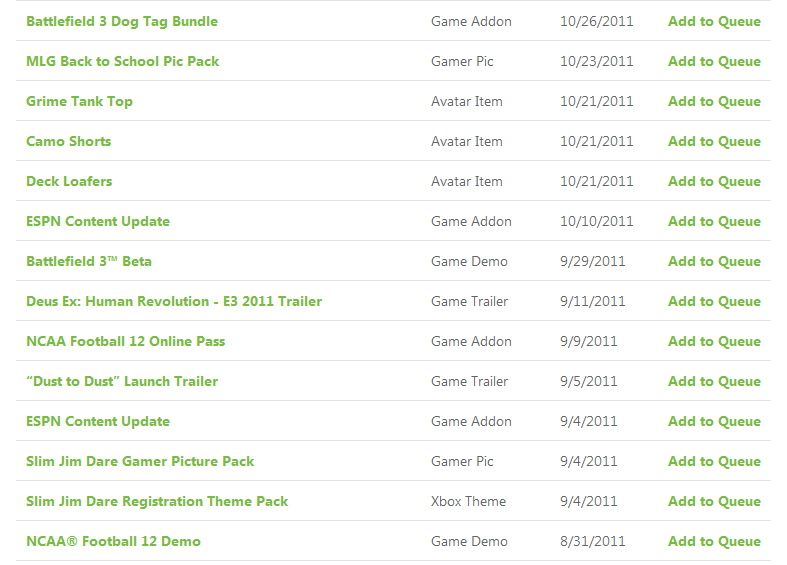Open the Camo Shorts avatar item
Screen dimensions: 787x565
coord(69,142)
